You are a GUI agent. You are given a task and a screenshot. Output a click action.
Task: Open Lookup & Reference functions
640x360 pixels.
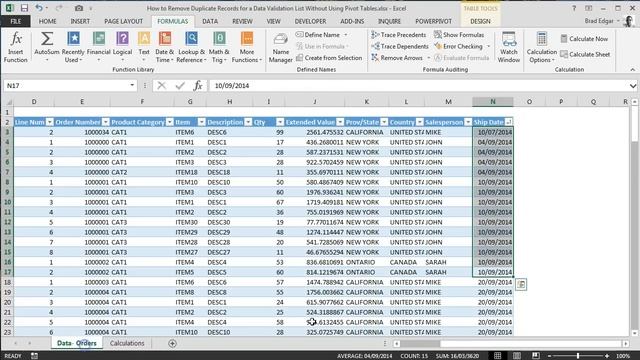pyautogui.click(x=191, y=47)
